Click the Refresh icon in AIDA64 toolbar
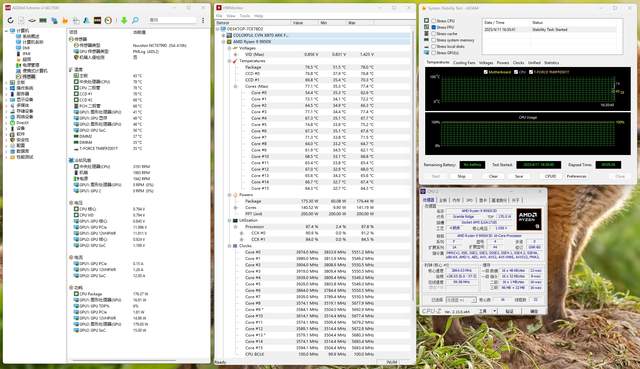Image resolution: width=640 pixels, height=369 pixels. pos(11,20)
